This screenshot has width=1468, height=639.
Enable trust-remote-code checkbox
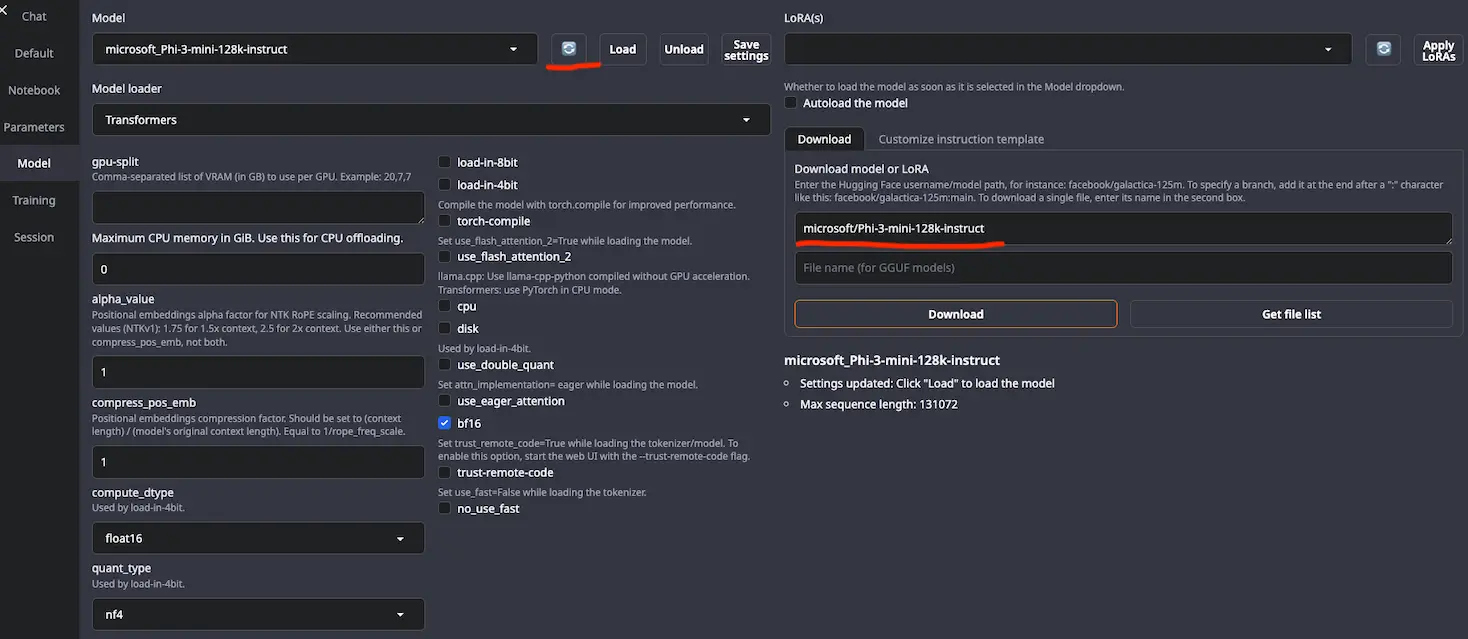[x=445, y=472]
